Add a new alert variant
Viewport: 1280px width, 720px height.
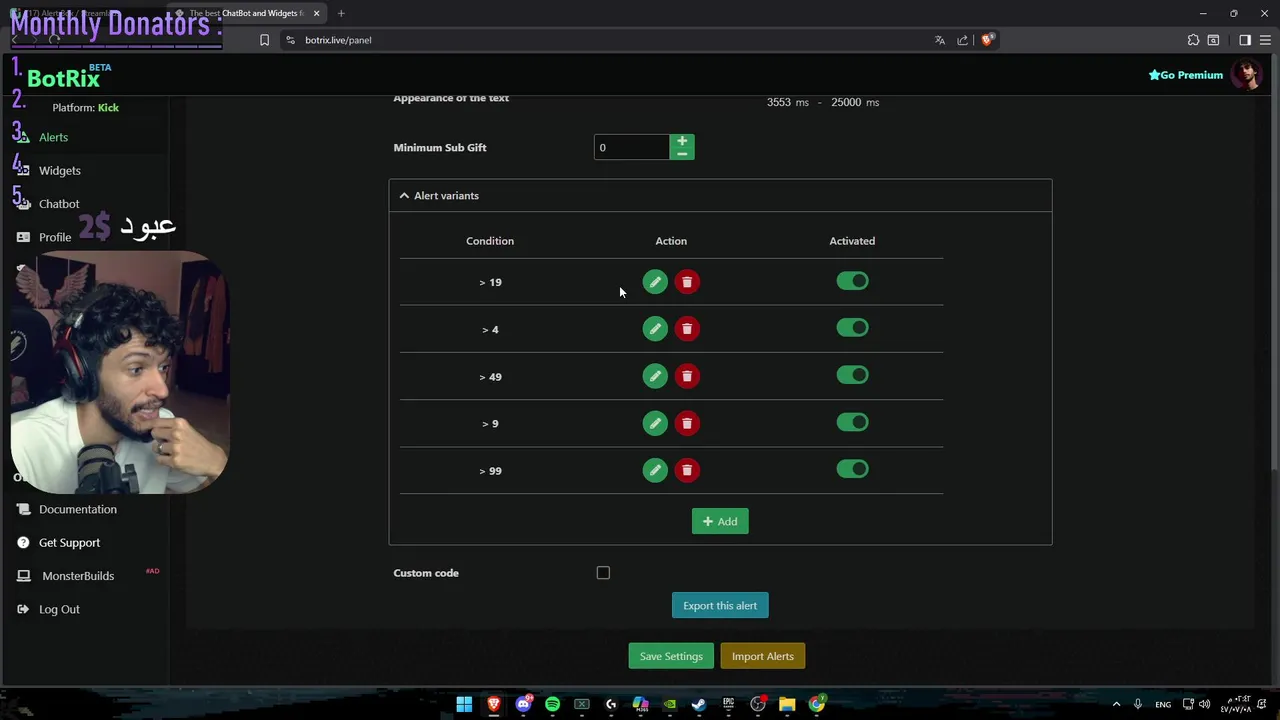tap(720, 521)
